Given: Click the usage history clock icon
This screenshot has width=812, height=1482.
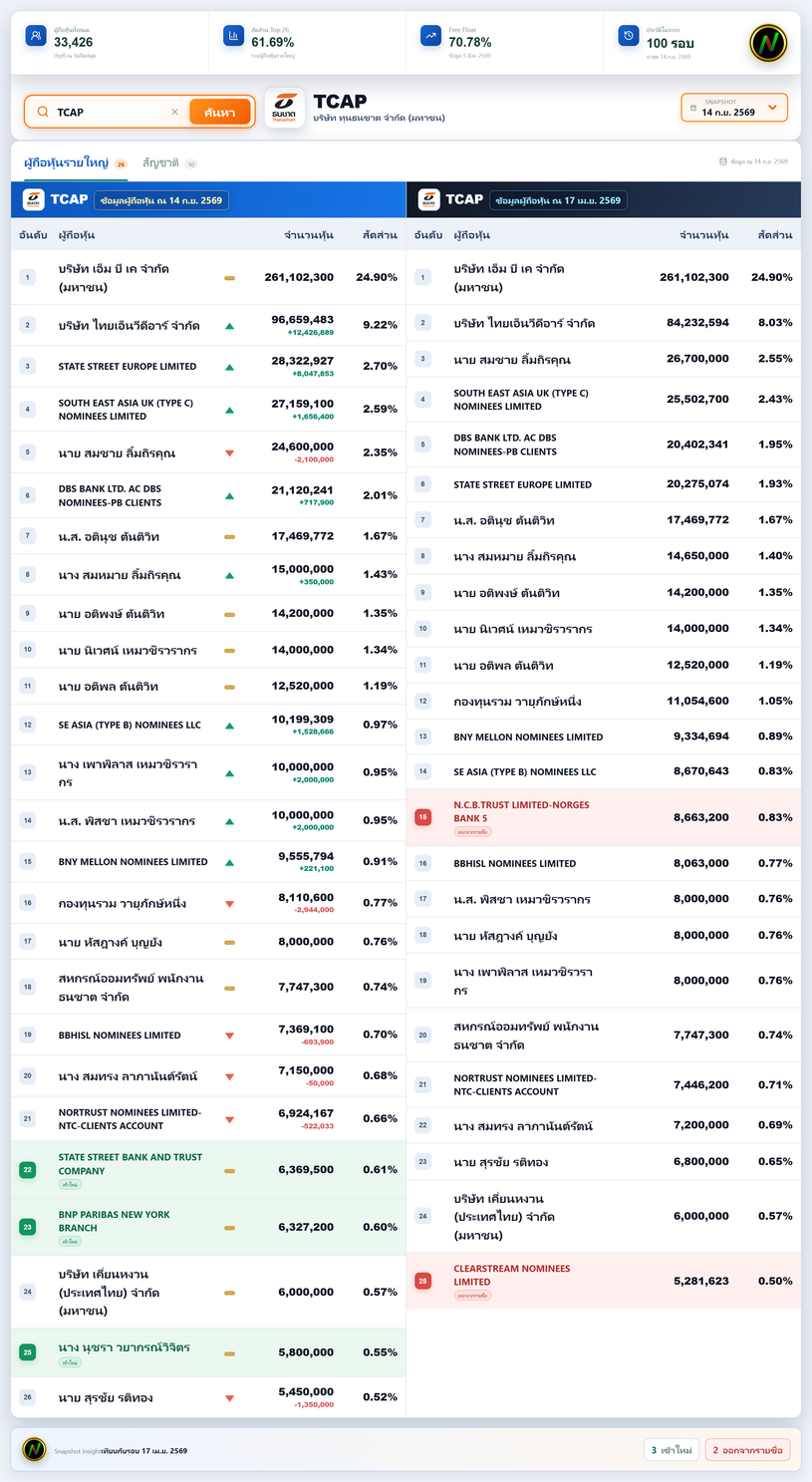Looking at the screenshot, I should pyautogui.click(x=629, y=36).
